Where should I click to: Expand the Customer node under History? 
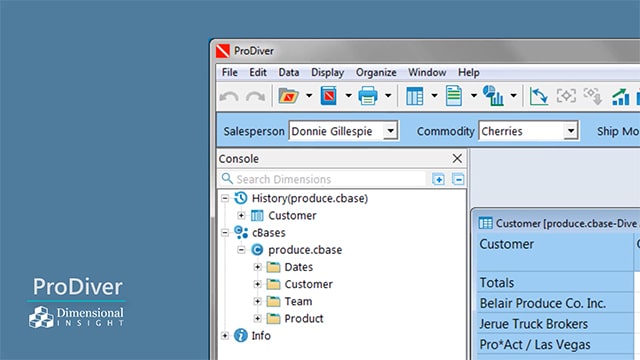(x=241, y=215)
